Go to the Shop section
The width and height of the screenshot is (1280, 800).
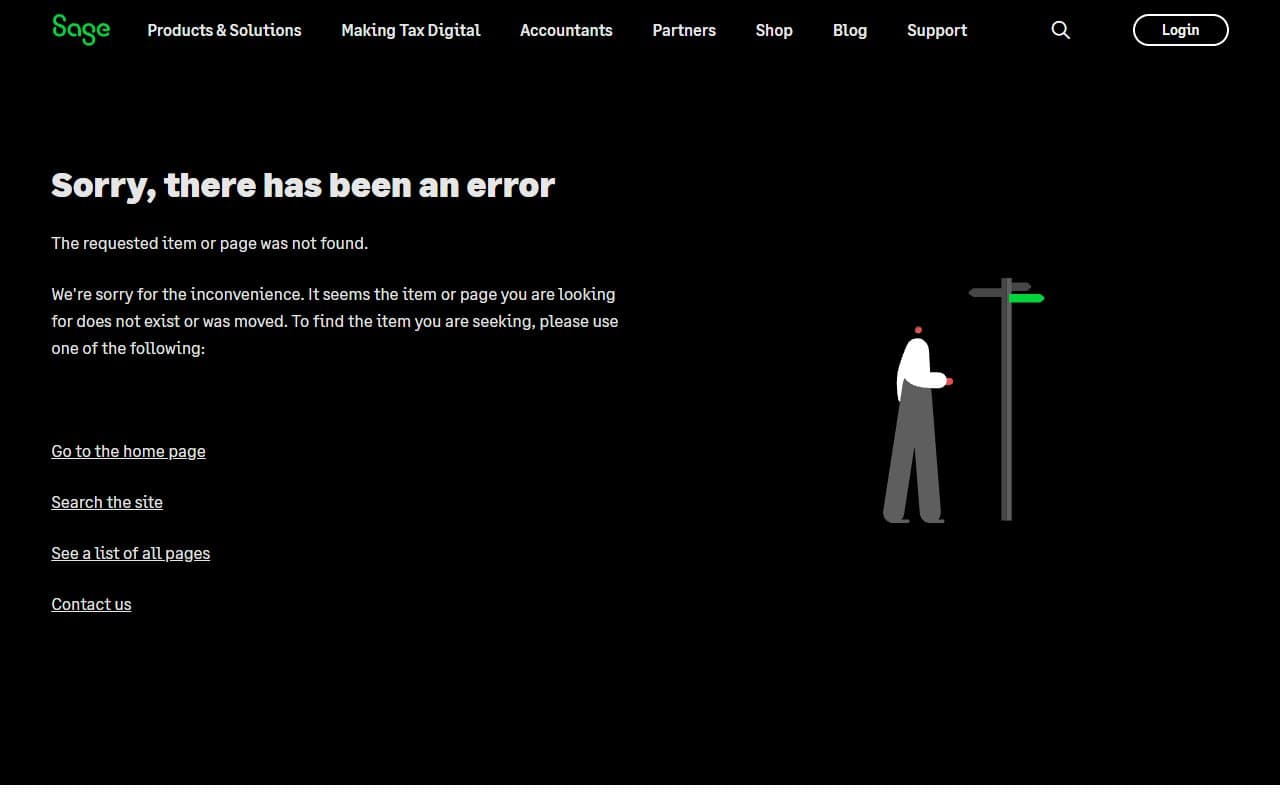[774, 30]
